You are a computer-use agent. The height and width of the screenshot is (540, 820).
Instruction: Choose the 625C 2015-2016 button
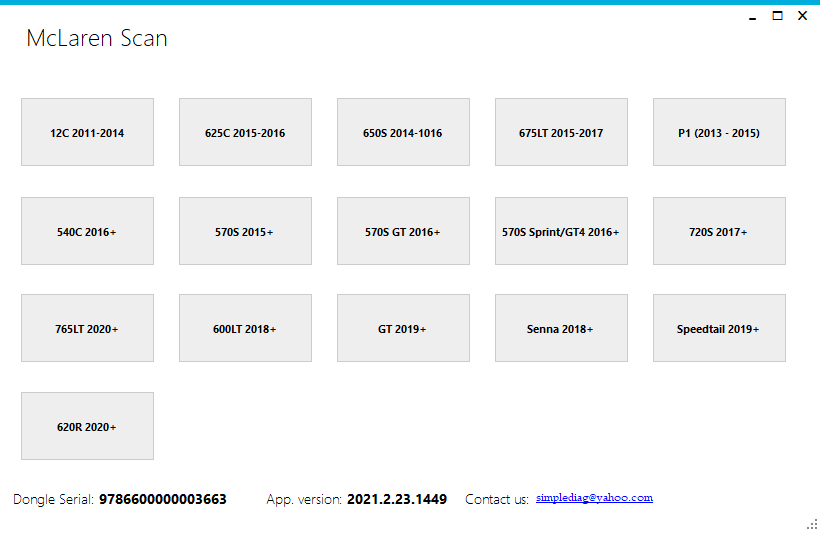[245, 132]
